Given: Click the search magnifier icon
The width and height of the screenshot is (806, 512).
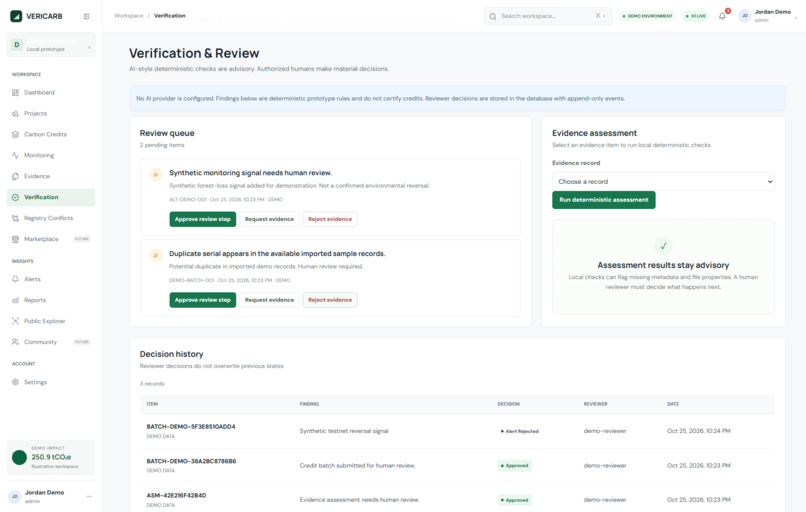Looking at the screenshot, I should tap(493, 16).
